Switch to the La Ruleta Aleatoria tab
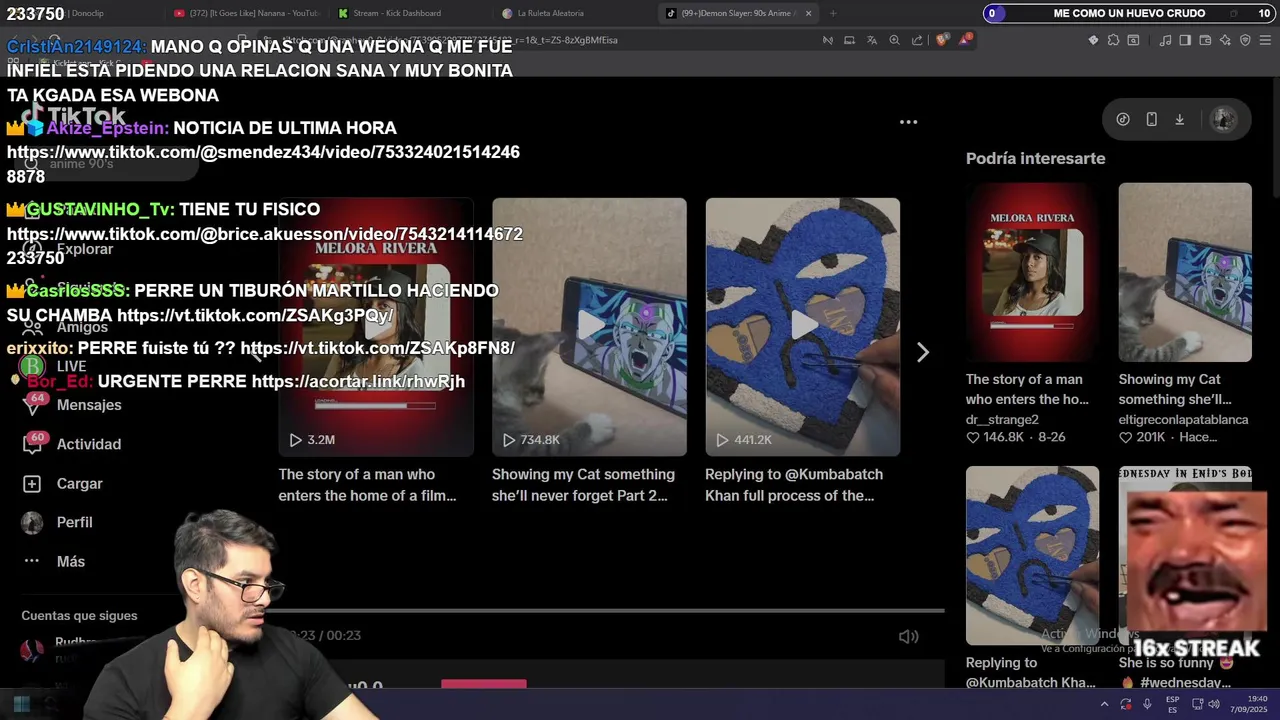The height and width of the screenshot is (720, 1280). tap(550, 13)
